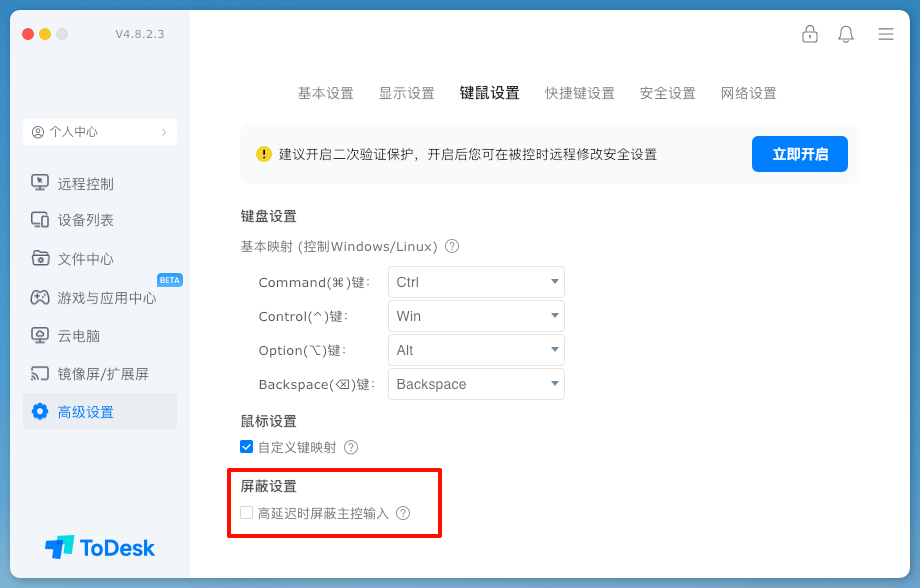The width and height of the screenshot is (920, 588).
Task: Enable the 高延迟时屏蔽主控输入 checkbox
Action: (x=247, y=513)
